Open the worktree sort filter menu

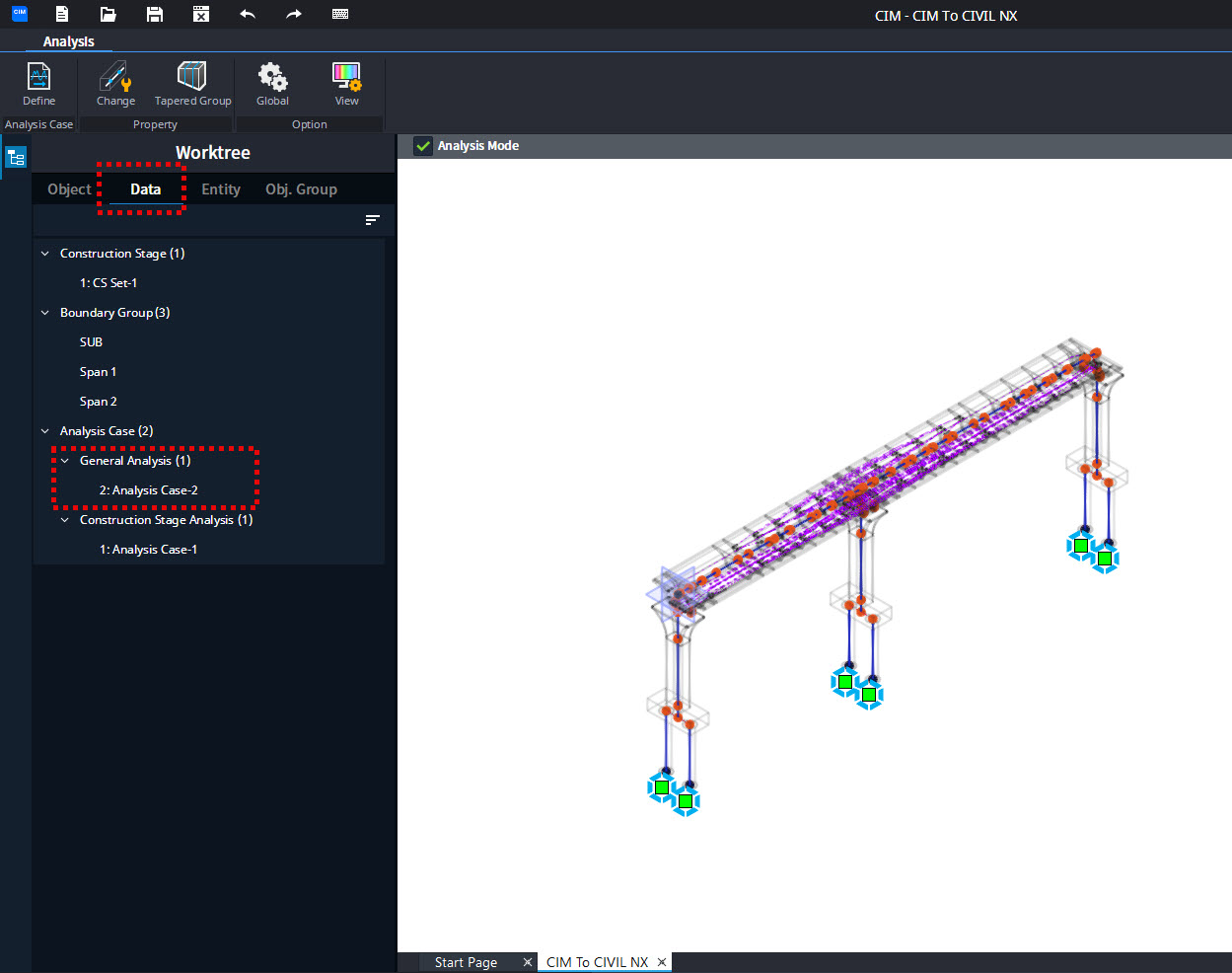(x=372, y=220)
